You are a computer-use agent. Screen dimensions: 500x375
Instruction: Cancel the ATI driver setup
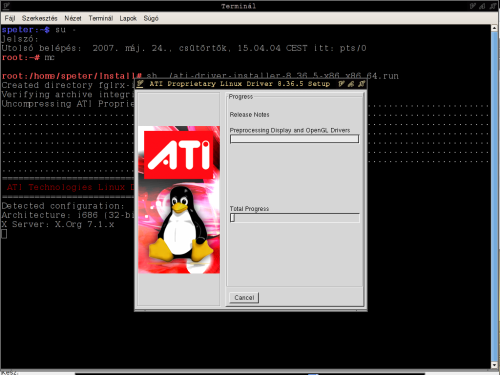coord(244,297)
